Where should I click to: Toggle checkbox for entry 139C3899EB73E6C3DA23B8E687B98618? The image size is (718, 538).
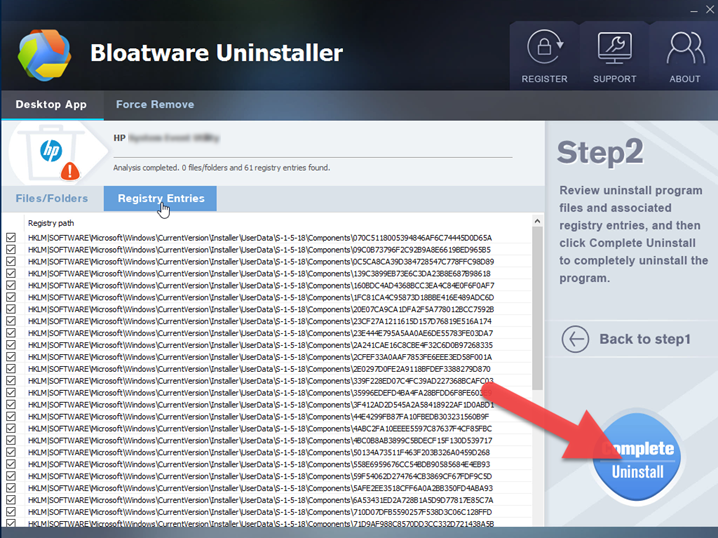click(11, 273)
